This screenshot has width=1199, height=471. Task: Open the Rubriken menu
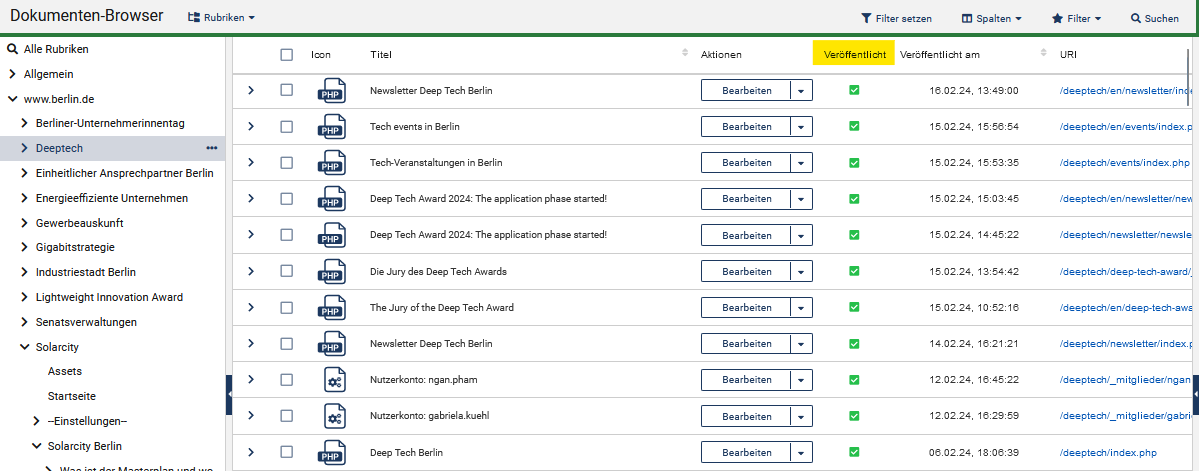click(x=222, y=18)
